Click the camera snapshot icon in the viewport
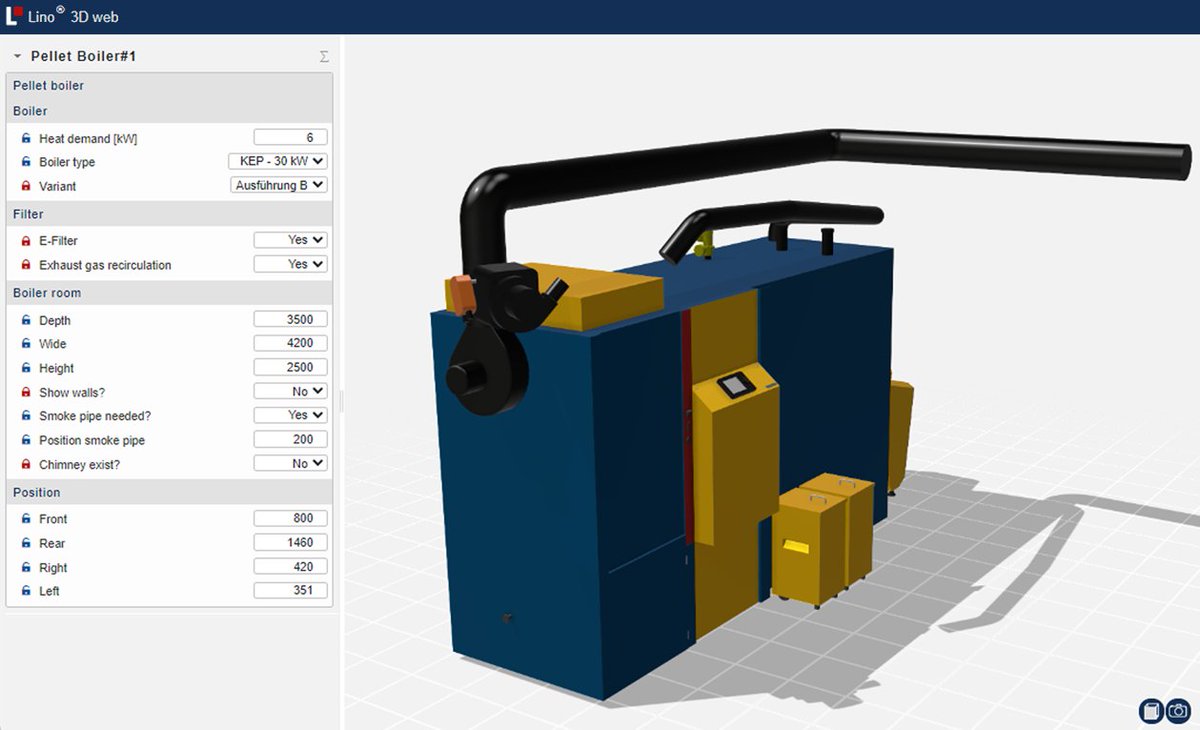Screen dimensions: 1200x730 coord(1178,710)
